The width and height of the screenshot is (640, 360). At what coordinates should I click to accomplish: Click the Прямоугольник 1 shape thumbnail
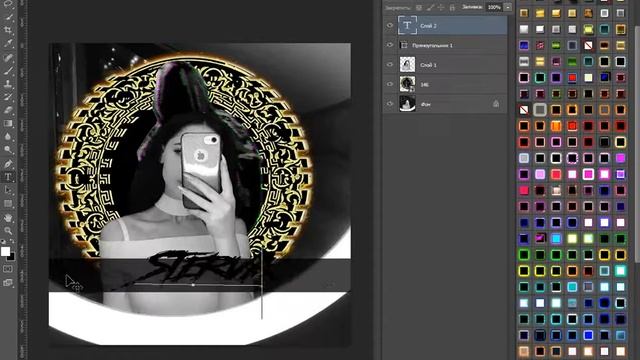coord(404,45)
